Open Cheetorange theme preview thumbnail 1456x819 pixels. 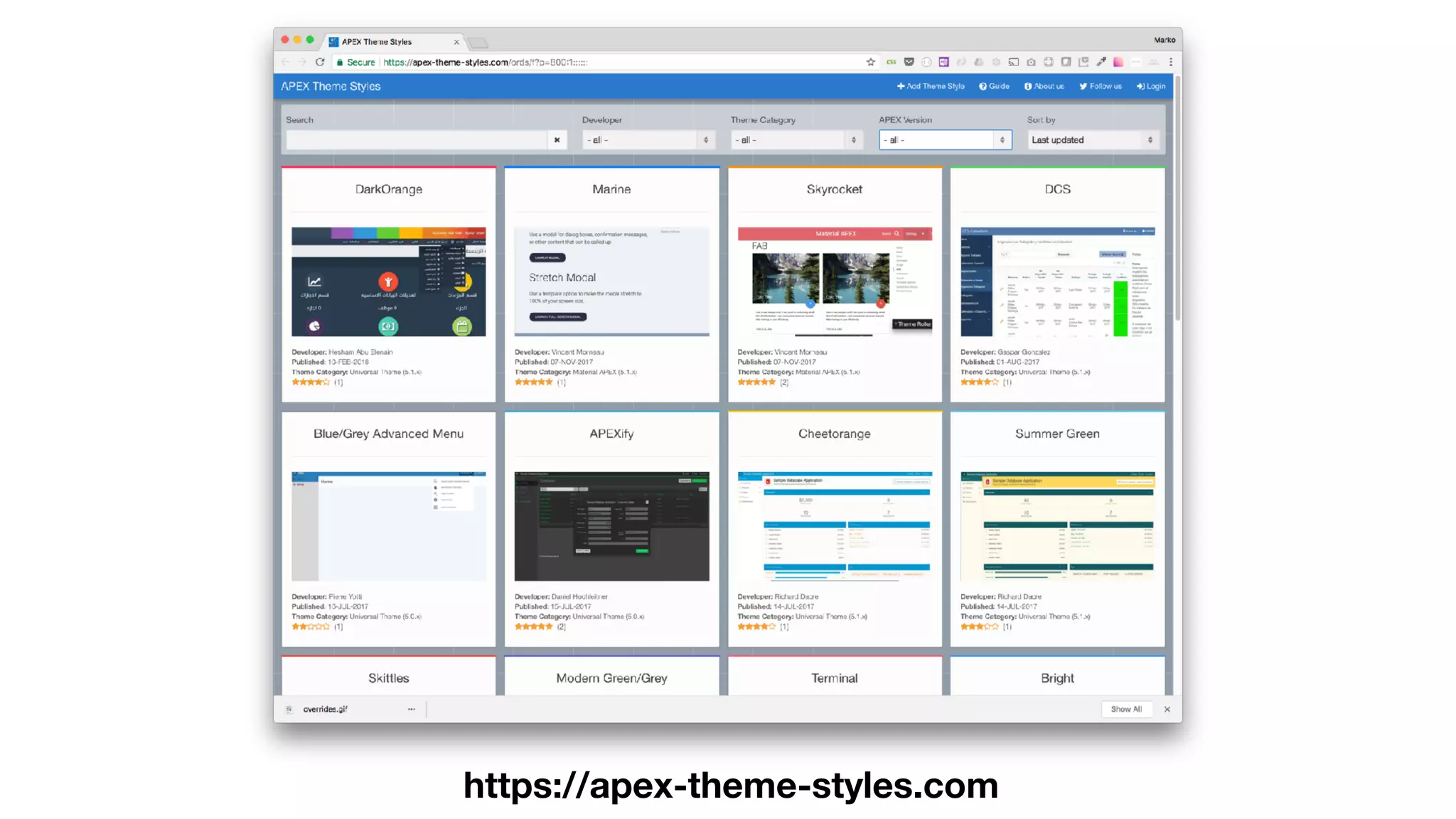click(x=835, y=527)
